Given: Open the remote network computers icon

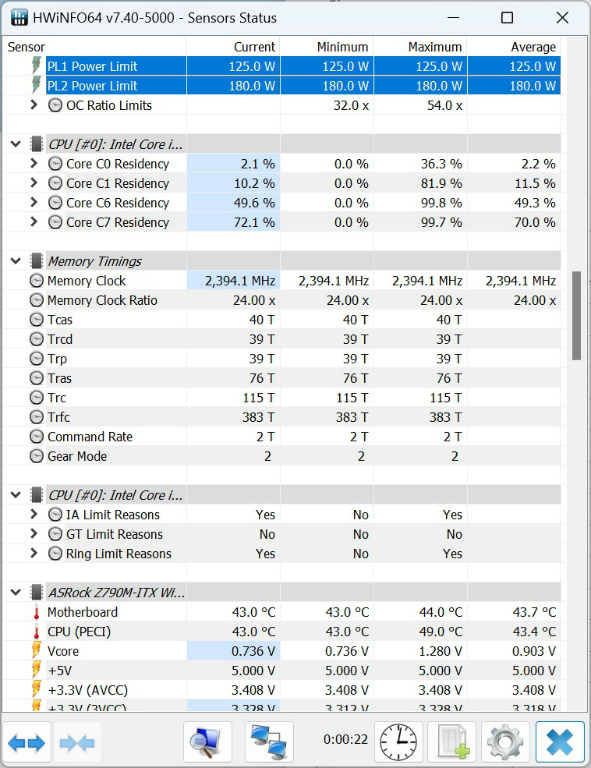Looking at the screenshot, I should pyautogui.click(x=269, y=743).
